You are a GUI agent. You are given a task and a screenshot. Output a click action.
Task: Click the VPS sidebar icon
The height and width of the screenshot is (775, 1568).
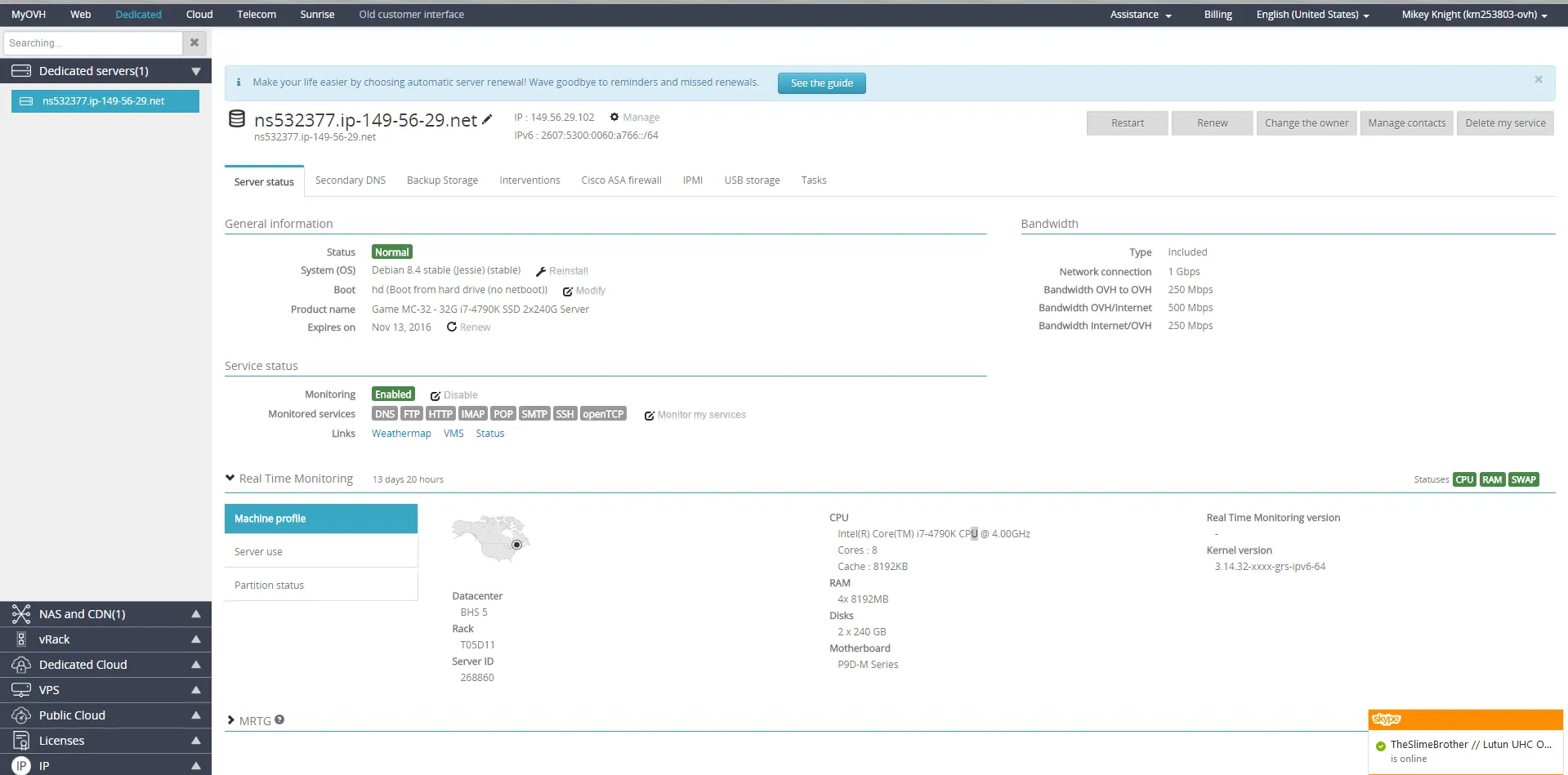(x=21, y=690)
